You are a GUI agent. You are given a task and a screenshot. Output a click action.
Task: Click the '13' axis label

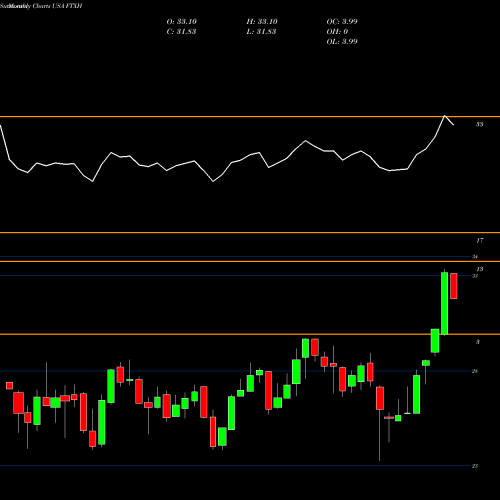[x=480, y=269]
